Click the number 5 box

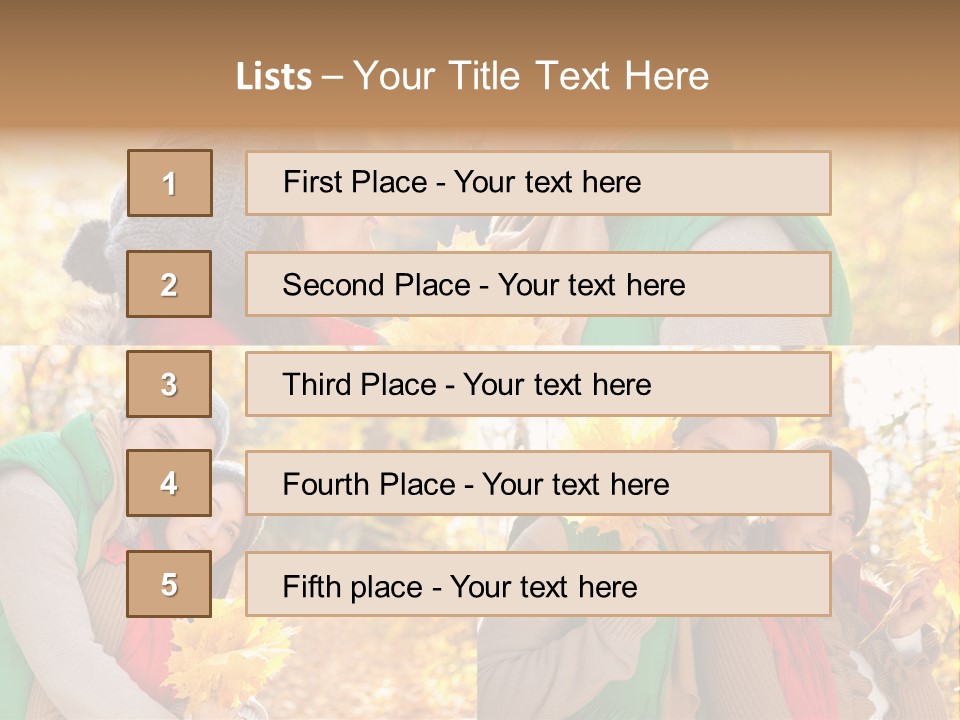(169, 584)
